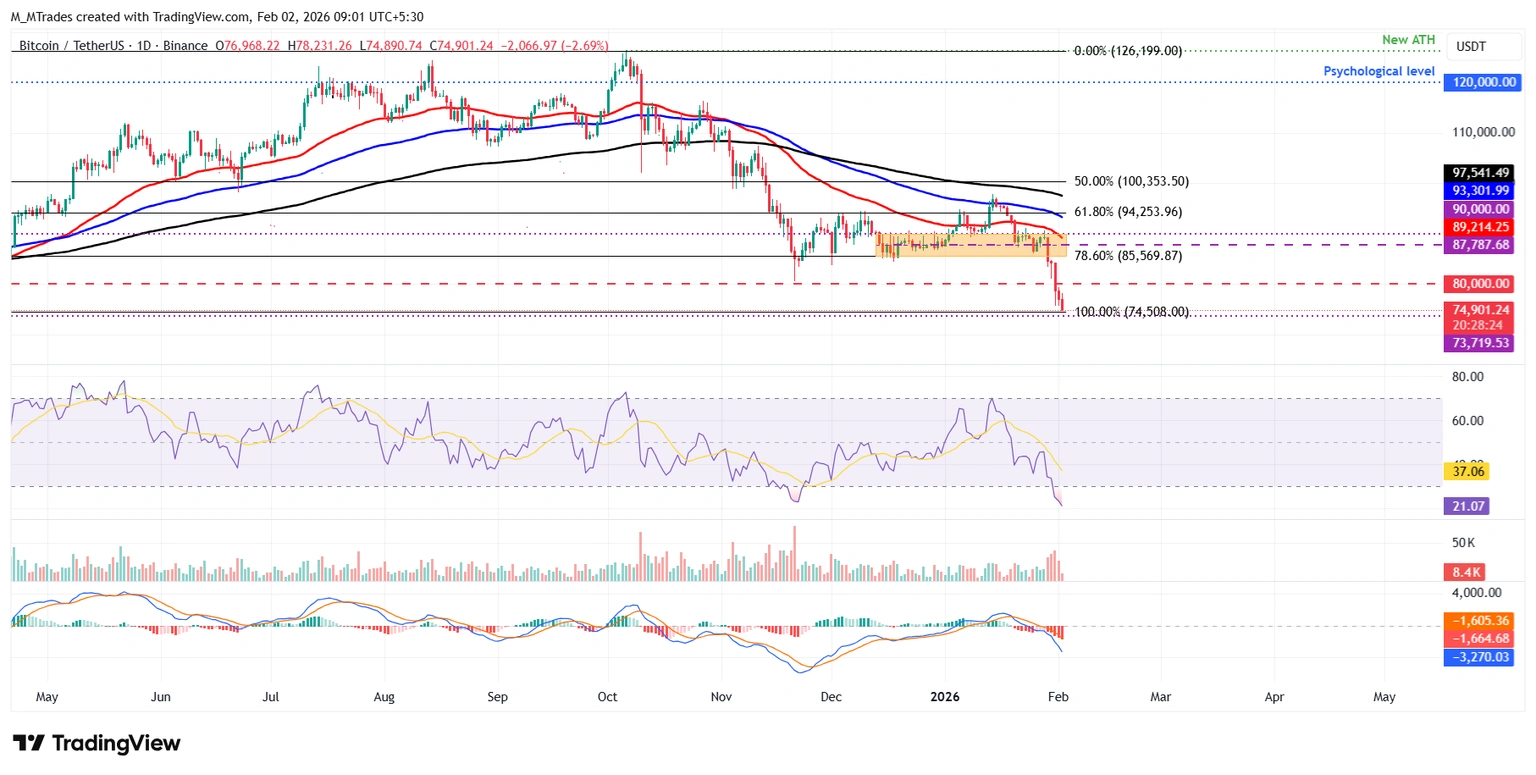Select the 8.4K volume value label

point(1465,572)
